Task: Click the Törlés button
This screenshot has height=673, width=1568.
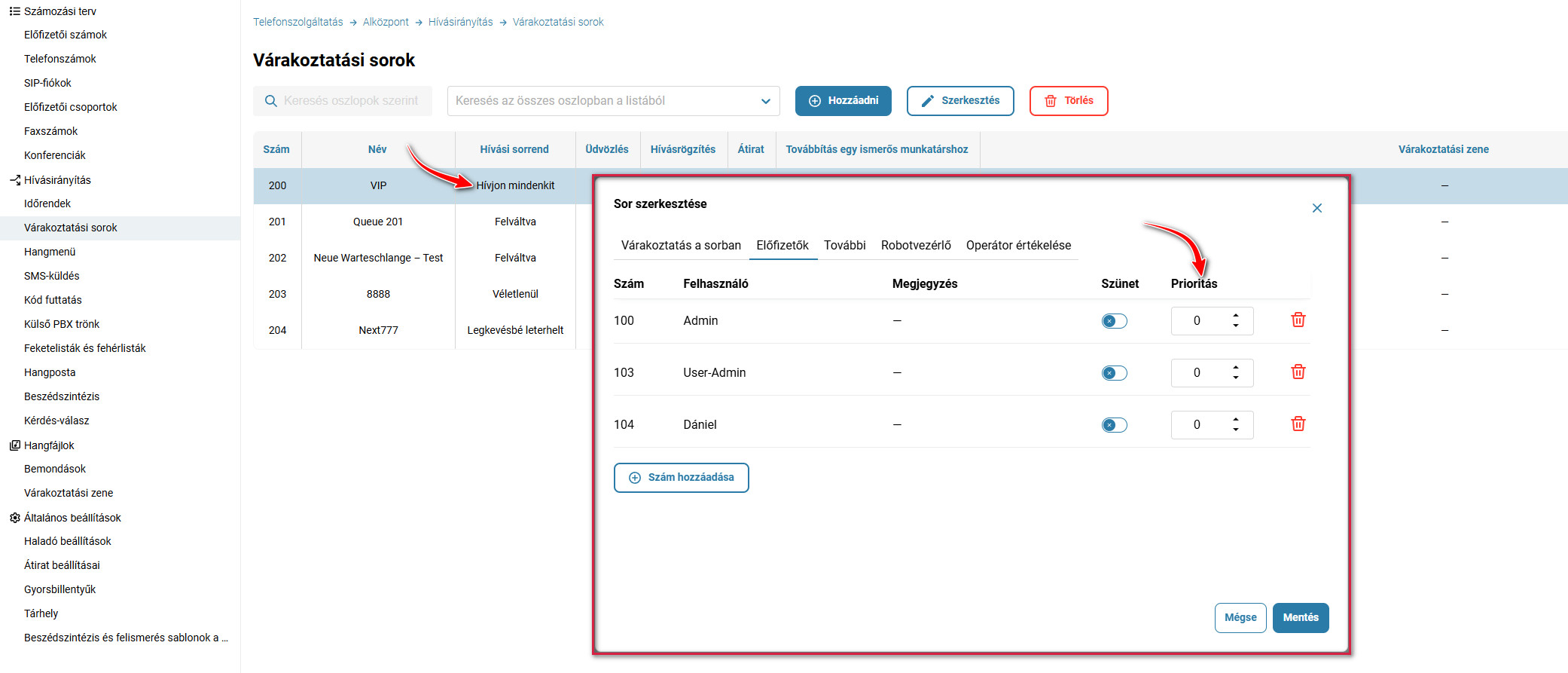Action: pyautogui.click(x=1069, y=101)
